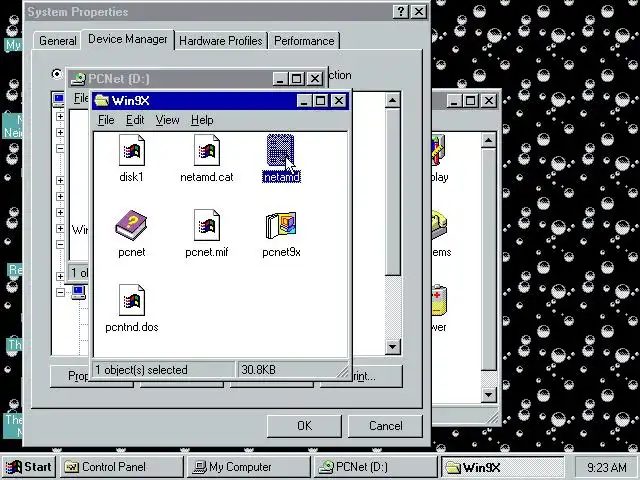Click the Device Manager list scrollbar thumb
This screenshot has height=480, width=640.
(392, 192)
